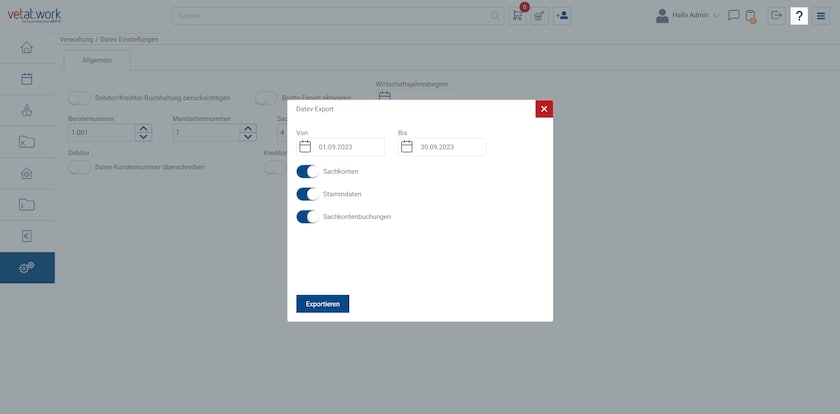The height and width of the screenshot is (414, 840).
Task: Click the cash register plus icon
Action: point(539,16)
